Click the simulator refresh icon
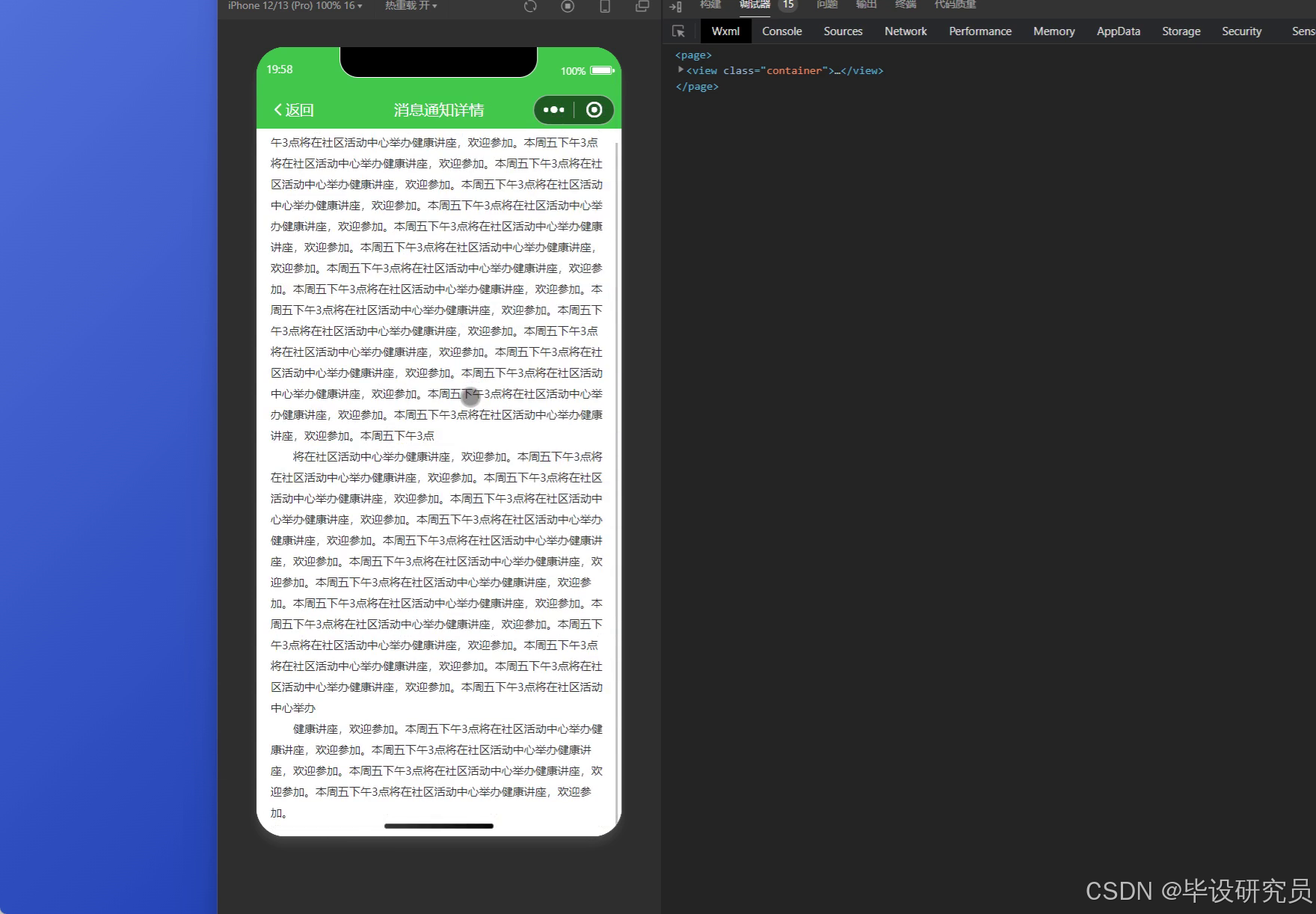 530,6
